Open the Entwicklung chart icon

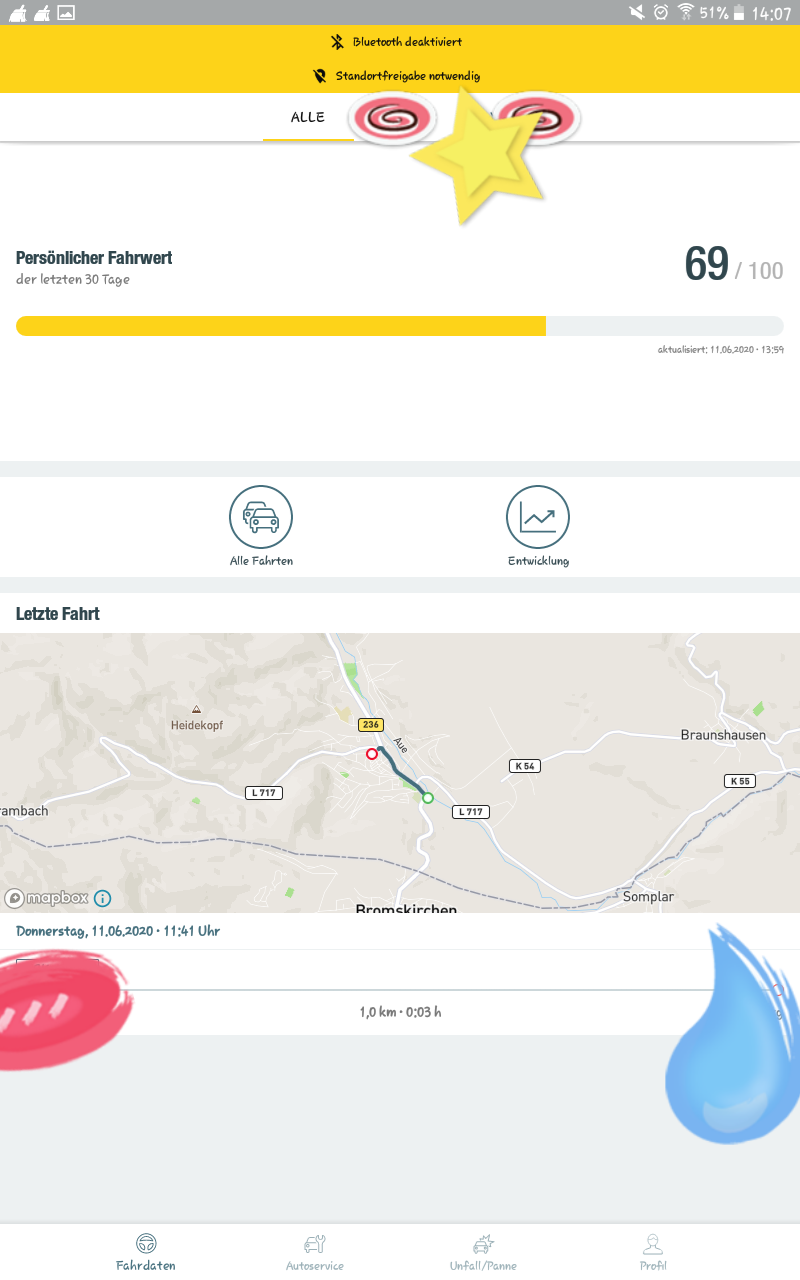pyautogui.click(x=538, y=517)
